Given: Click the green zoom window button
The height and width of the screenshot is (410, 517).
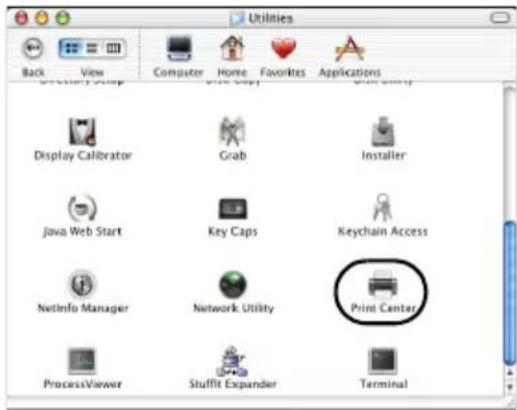Looking at the screenshot, I should pyautogui.click(x=62, y=18).
